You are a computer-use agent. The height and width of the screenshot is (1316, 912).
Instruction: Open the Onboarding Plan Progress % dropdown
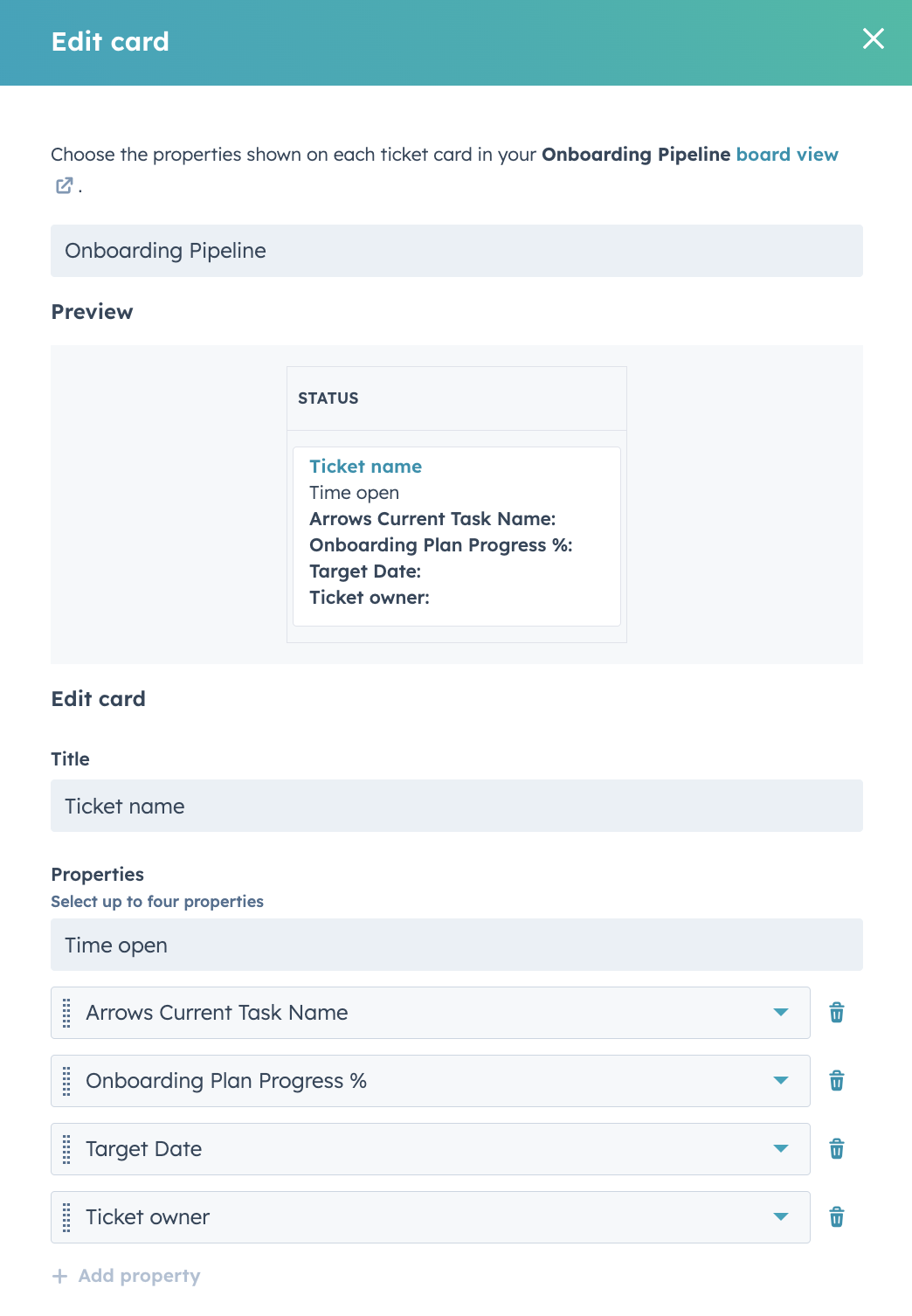pos(781,1081)
